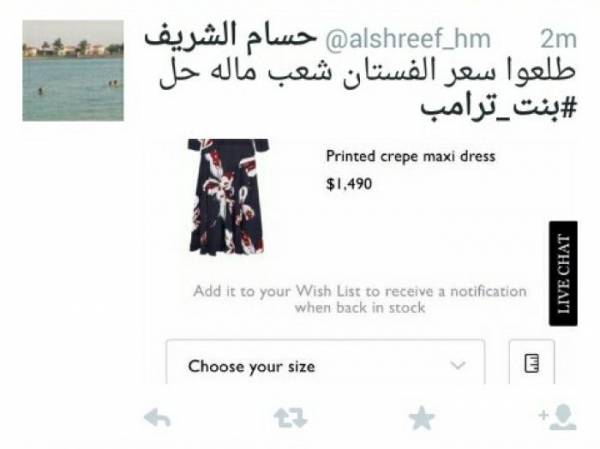
Task: View the floral maxi dress image
Action: pos(227,197)
